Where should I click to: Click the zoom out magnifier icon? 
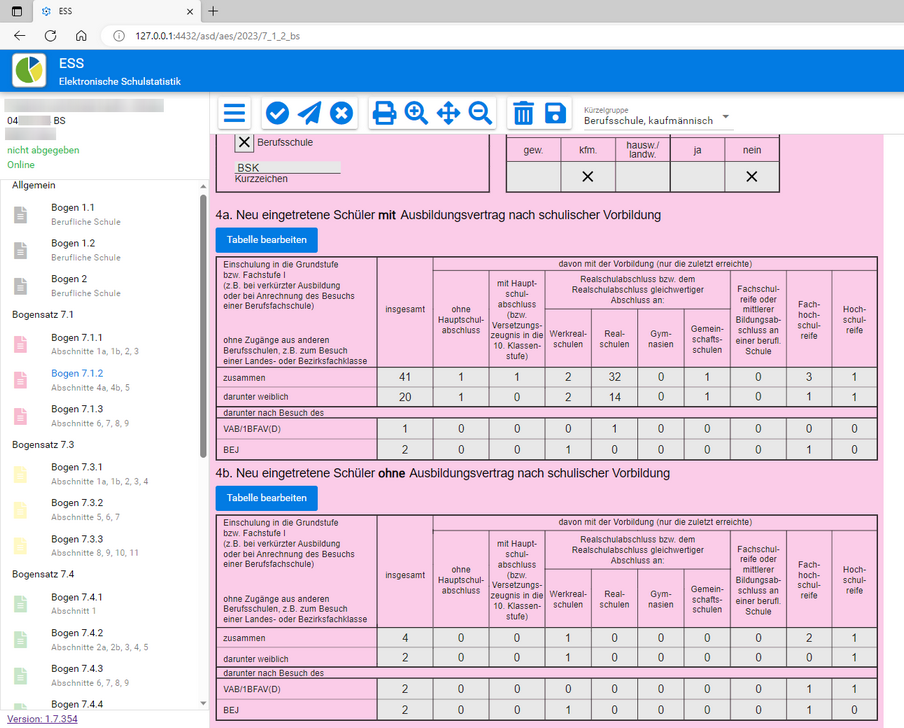coord(480,113)
